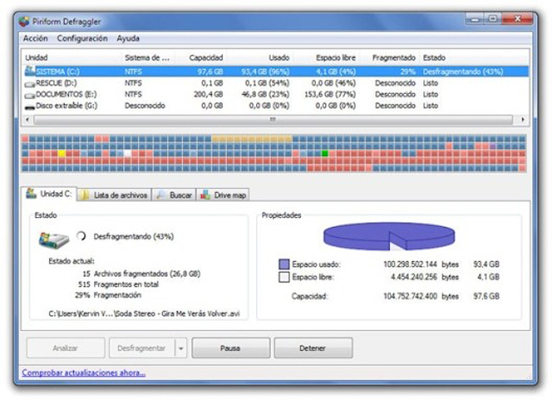Open the Acción menu
This screenshot has height=400, width=552.
[35, 38]
